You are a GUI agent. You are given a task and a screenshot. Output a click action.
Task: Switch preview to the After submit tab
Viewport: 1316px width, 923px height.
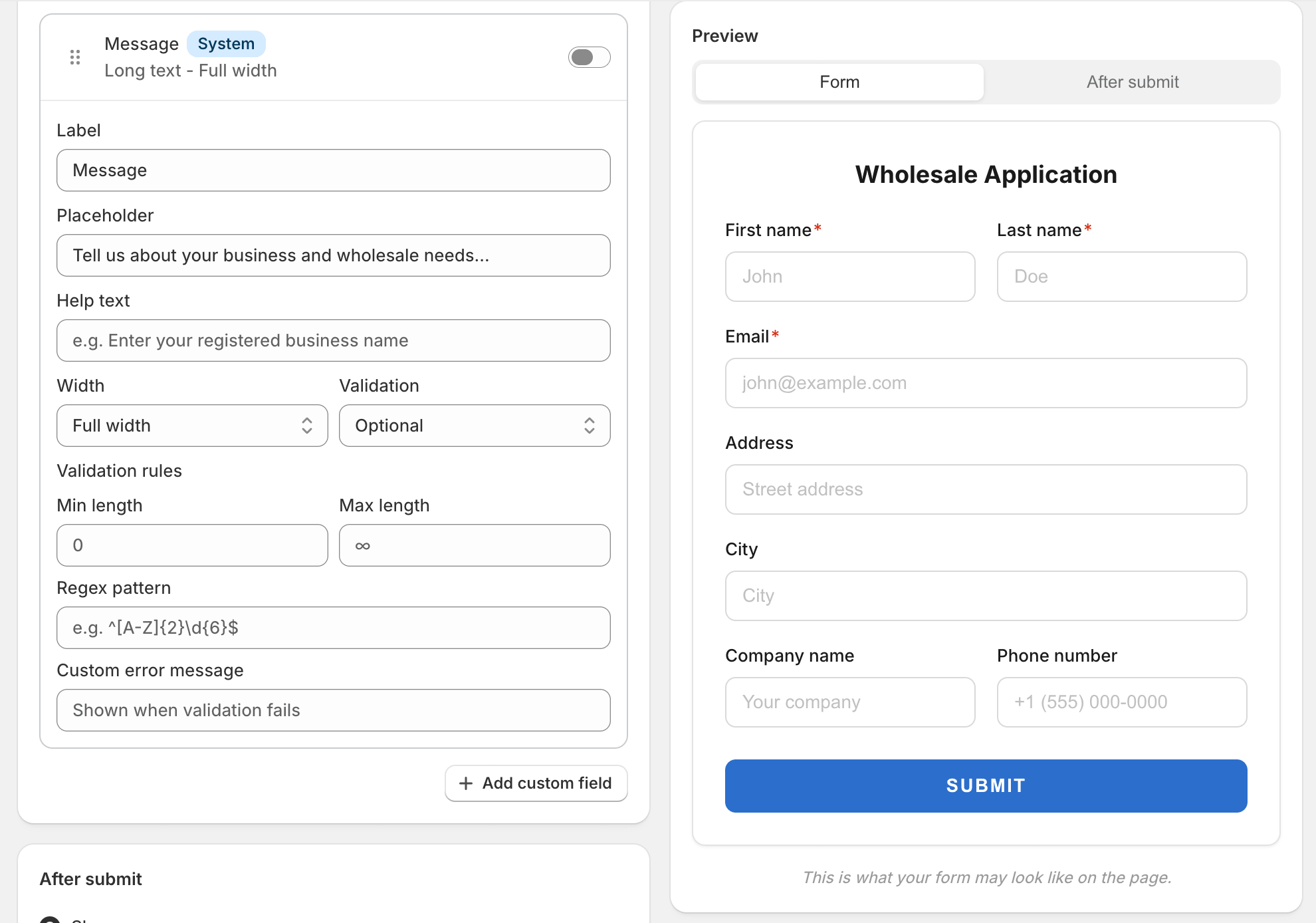(1133, 82)
